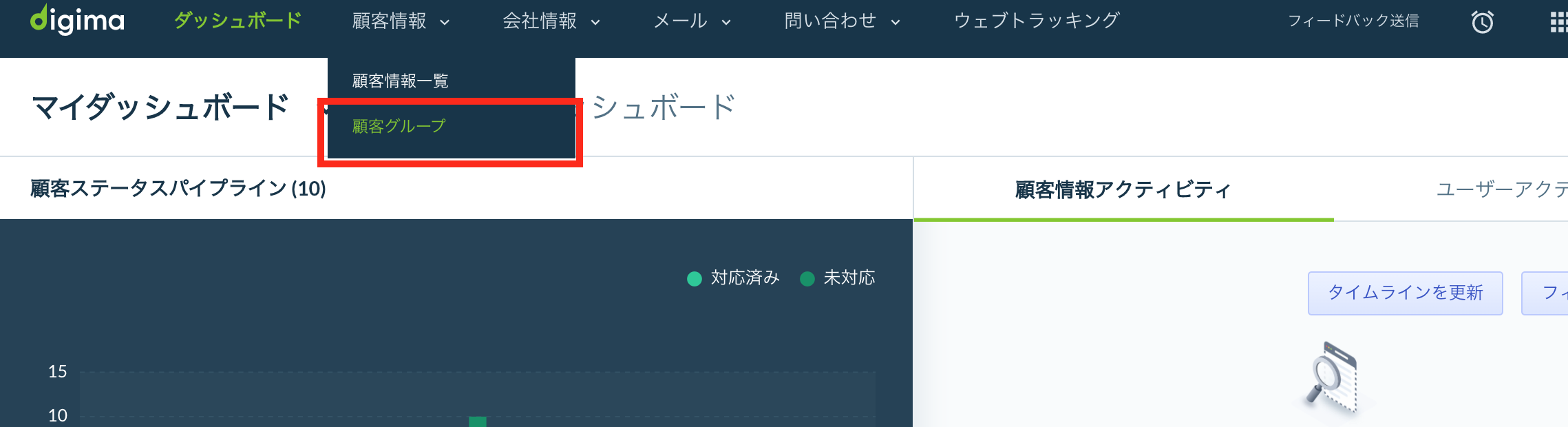Select 顧客グループ from the dropdown

pos(399,126)
